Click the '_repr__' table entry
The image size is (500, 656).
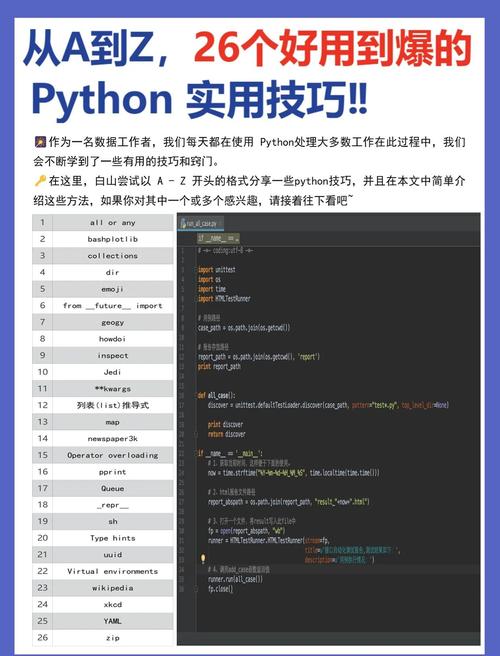(x=113, y=505)
